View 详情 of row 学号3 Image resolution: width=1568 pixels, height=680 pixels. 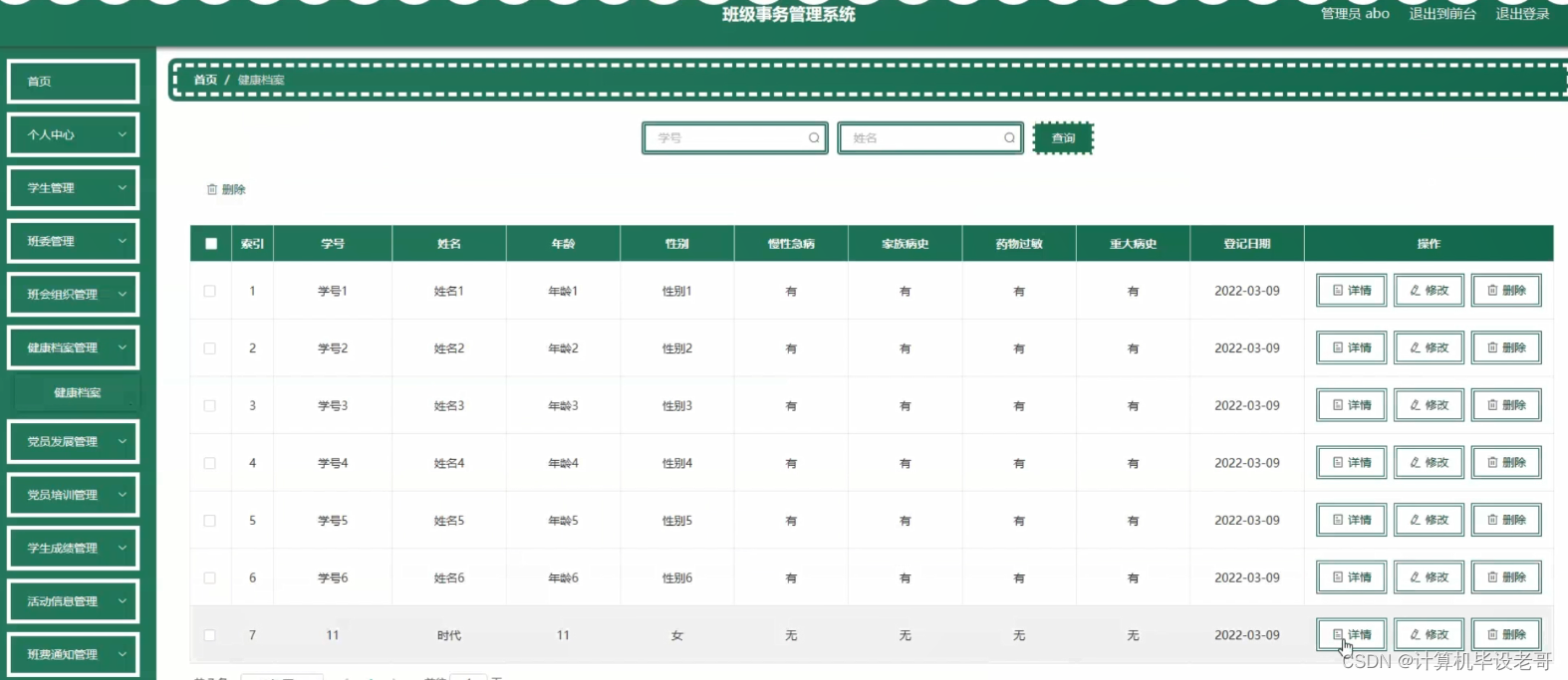[1351, 405]
